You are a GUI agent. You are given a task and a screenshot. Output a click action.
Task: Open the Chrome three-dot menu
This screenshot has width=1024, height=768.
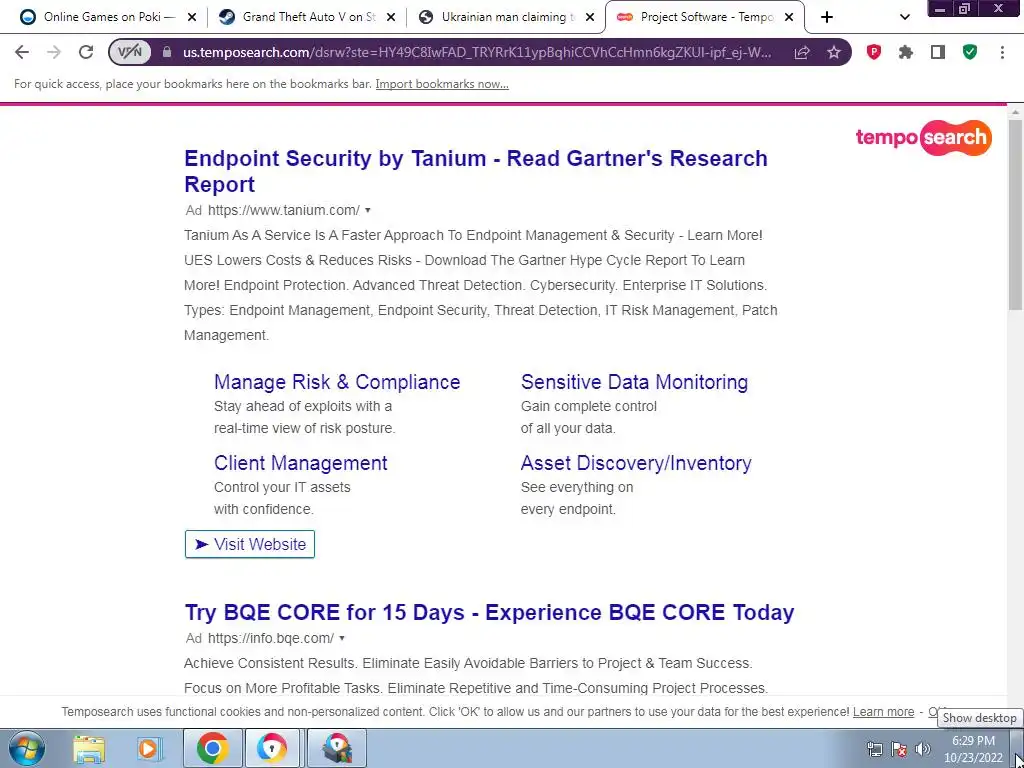click(x=1002, y=52)
